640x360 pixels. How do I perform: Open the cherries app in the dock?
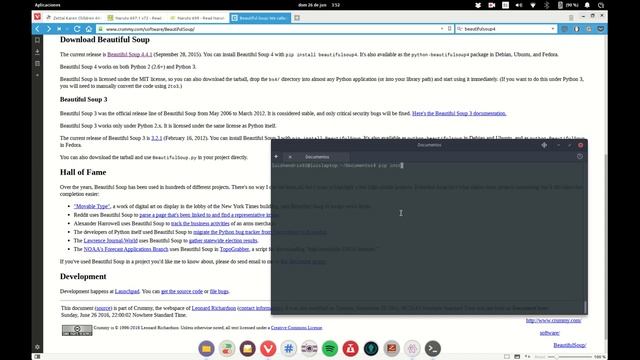click(x=227, y=349)
